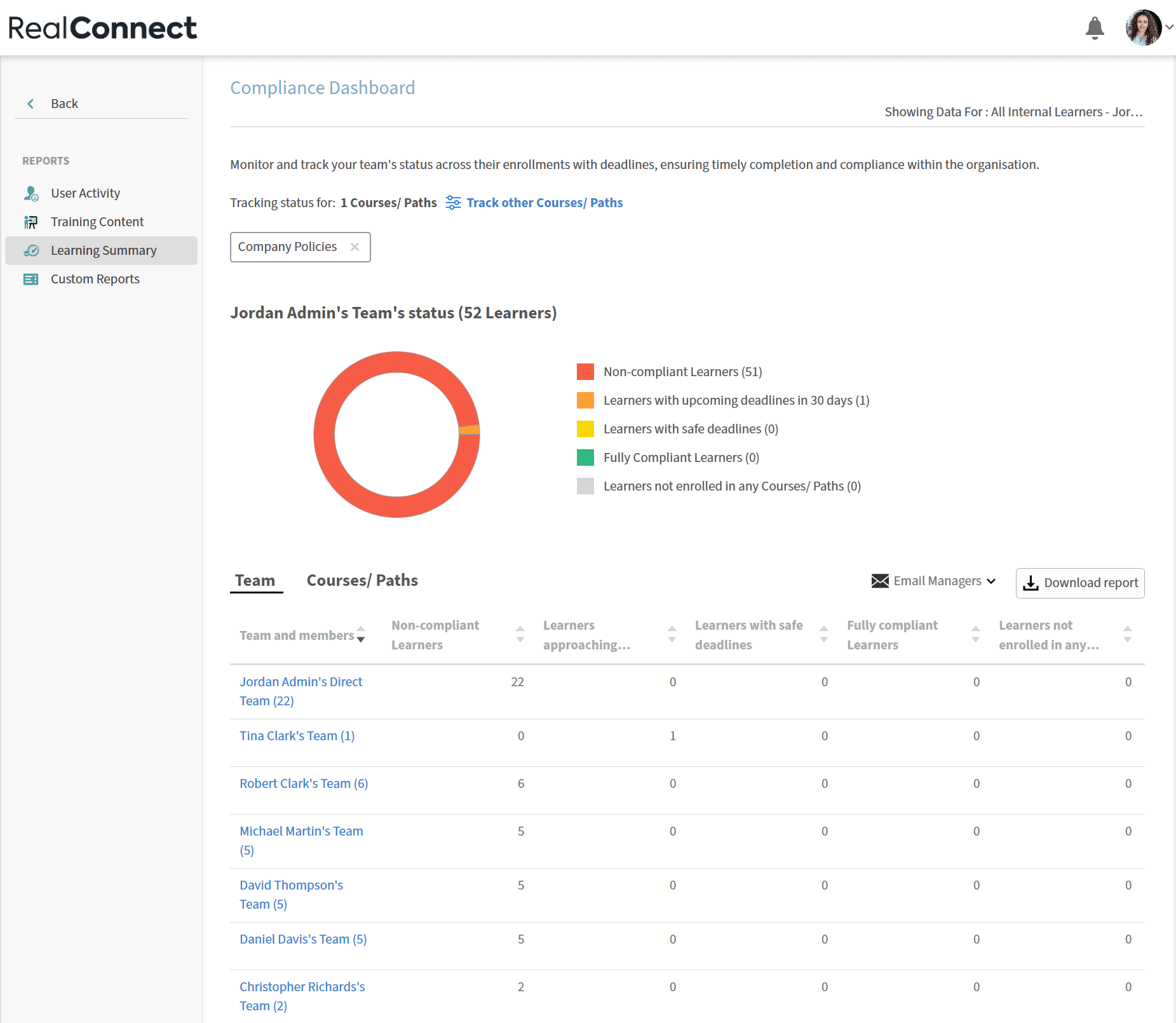Screen dimensions: 1176x1023
Task: Click Track other Courses/ Paths link
Action: (544, 203)
